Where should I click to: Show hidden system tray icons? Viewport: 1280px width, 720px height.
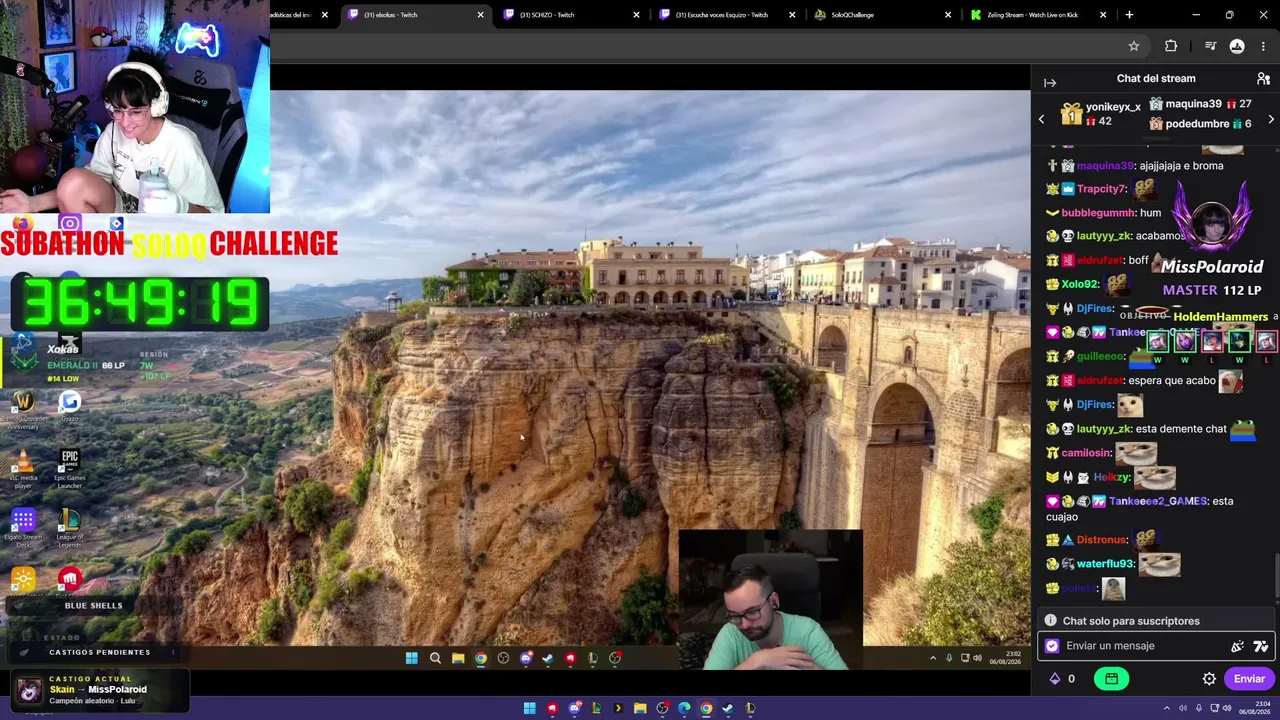1166,709
